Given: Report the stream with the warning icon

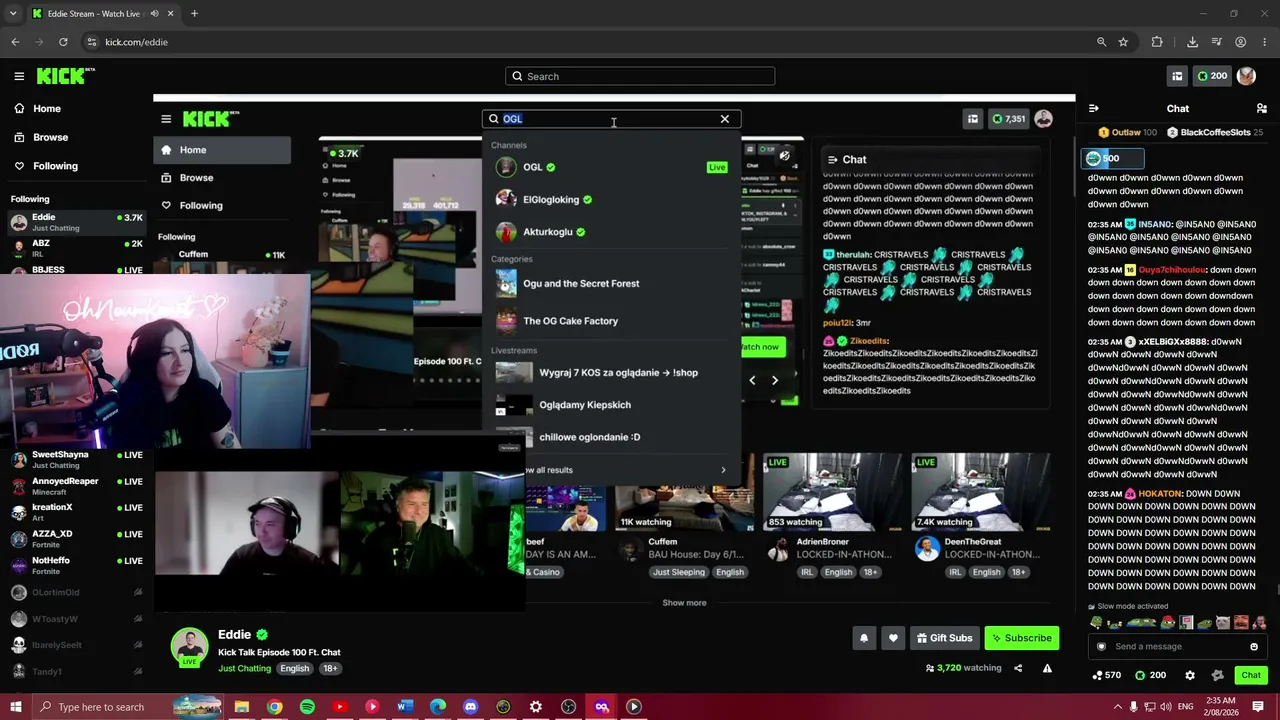Looking at the screenshot, I should coord(1047,668).
